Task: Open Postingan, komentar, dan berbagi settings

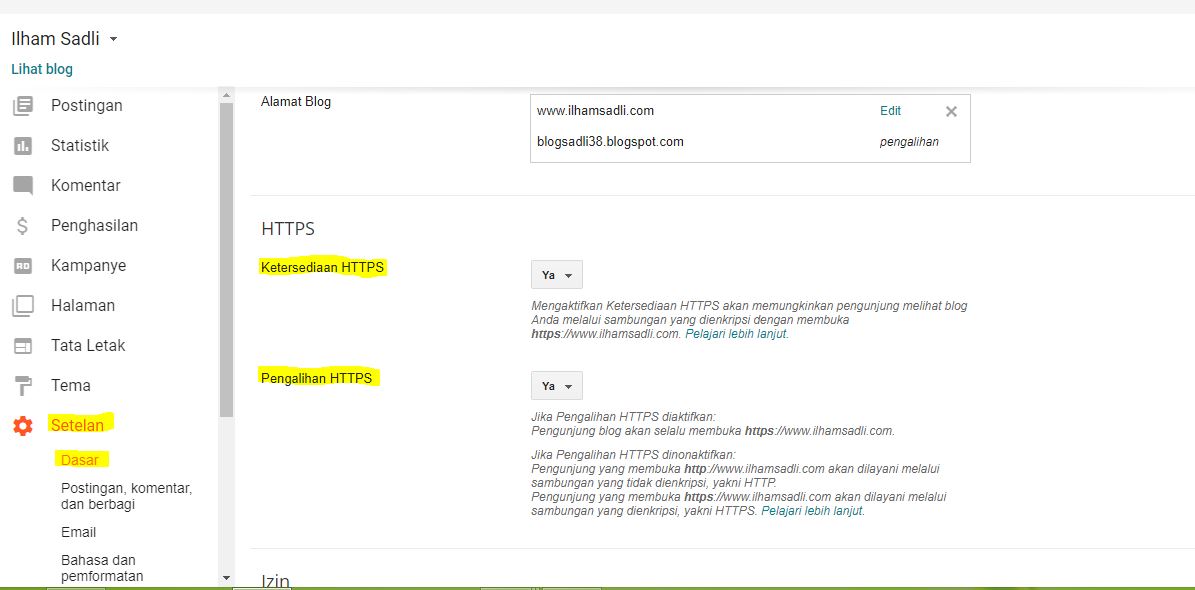Action: pyautogui.click(x=126, y=496)
